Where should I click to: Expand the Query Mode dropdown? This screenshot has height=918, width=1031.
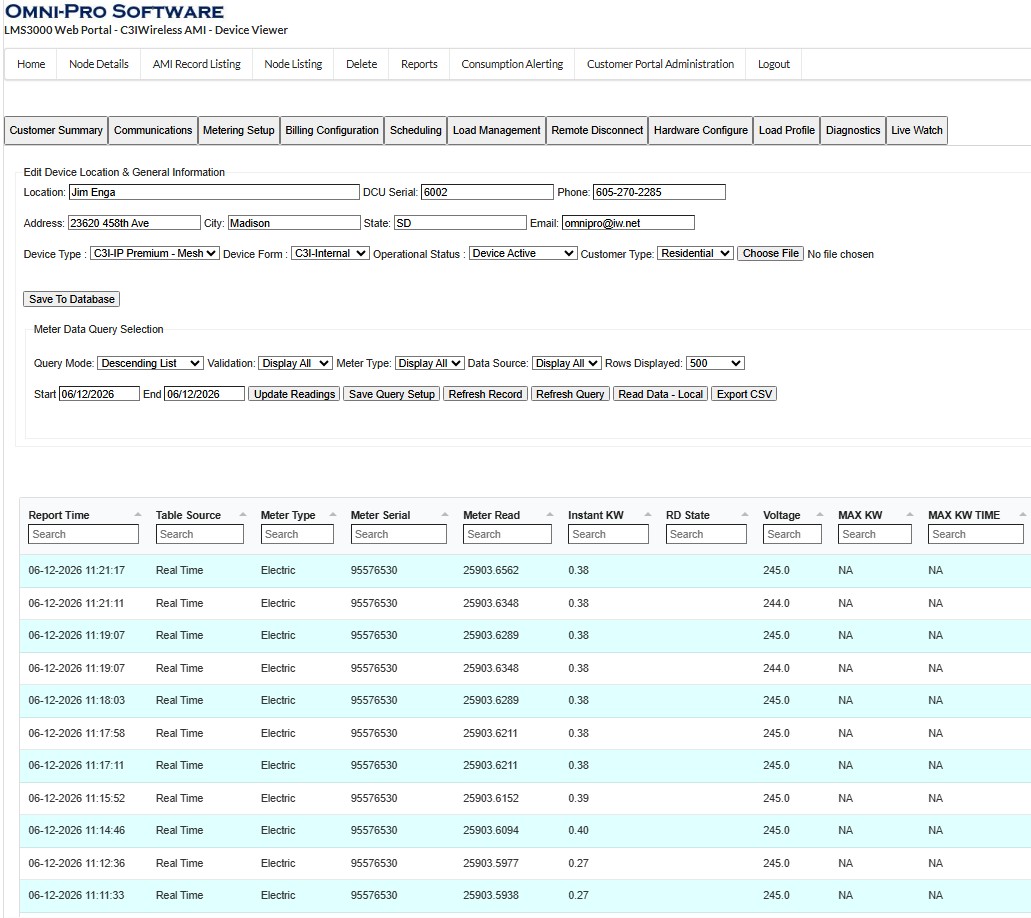[x=150, y=363]
